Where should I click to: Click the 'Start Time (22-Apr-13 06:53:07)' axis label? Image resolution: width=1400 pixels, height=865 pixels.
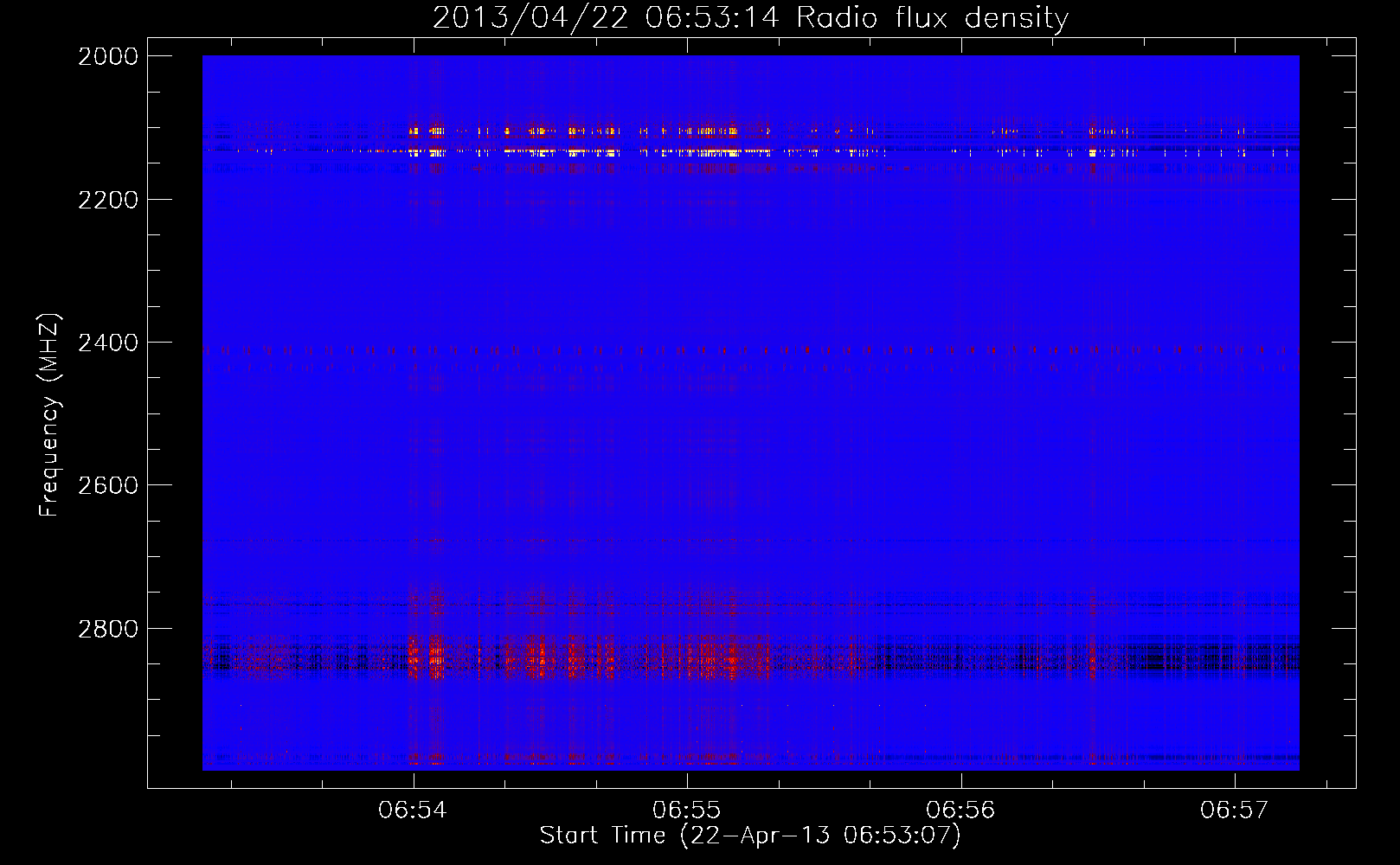click(x=750, y=836)
